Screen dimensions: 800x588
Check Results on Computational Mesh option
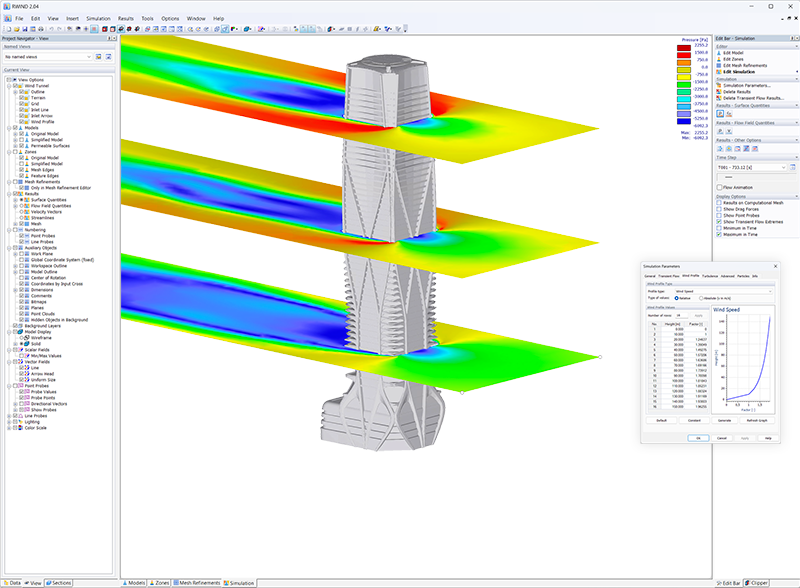[x=718, y=201]
